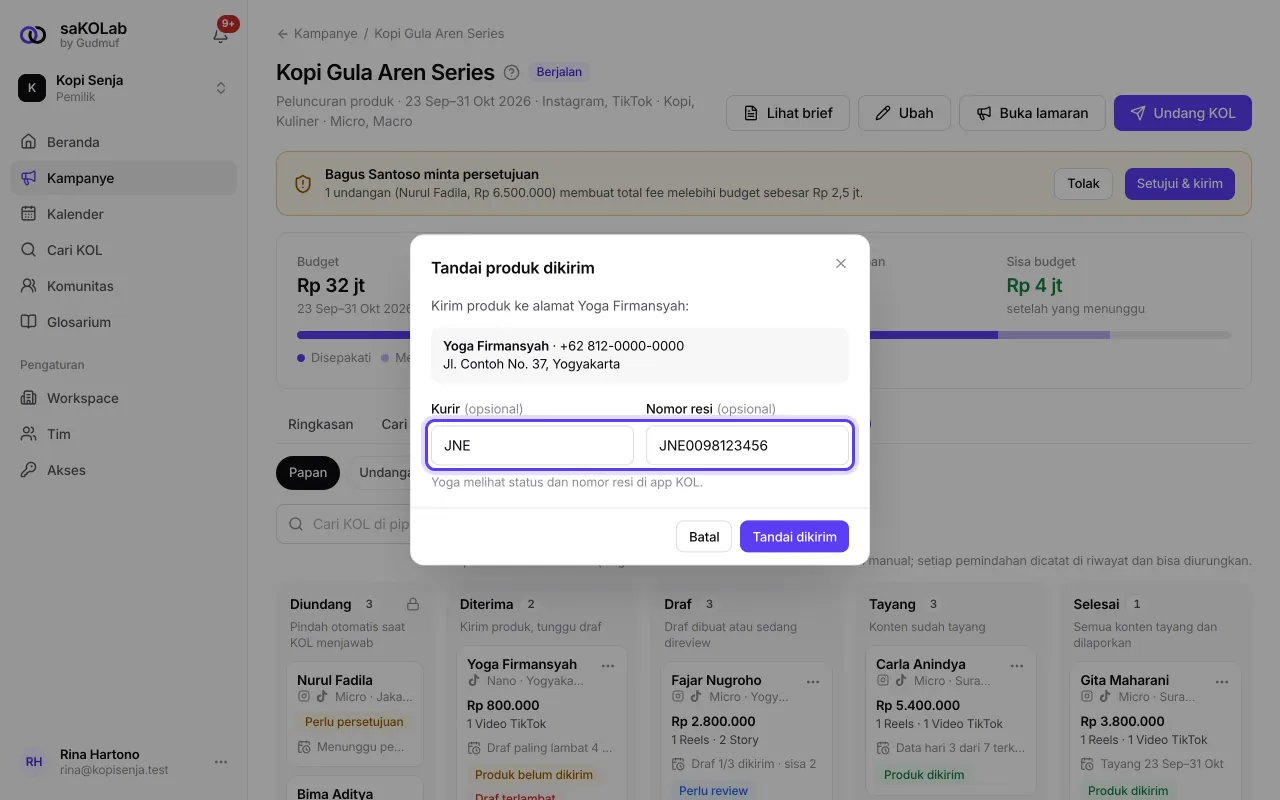This screenshot has height=800, width=1280.
Task: Click Perlu review tag on Fajar card
Action: click(714, 790)
